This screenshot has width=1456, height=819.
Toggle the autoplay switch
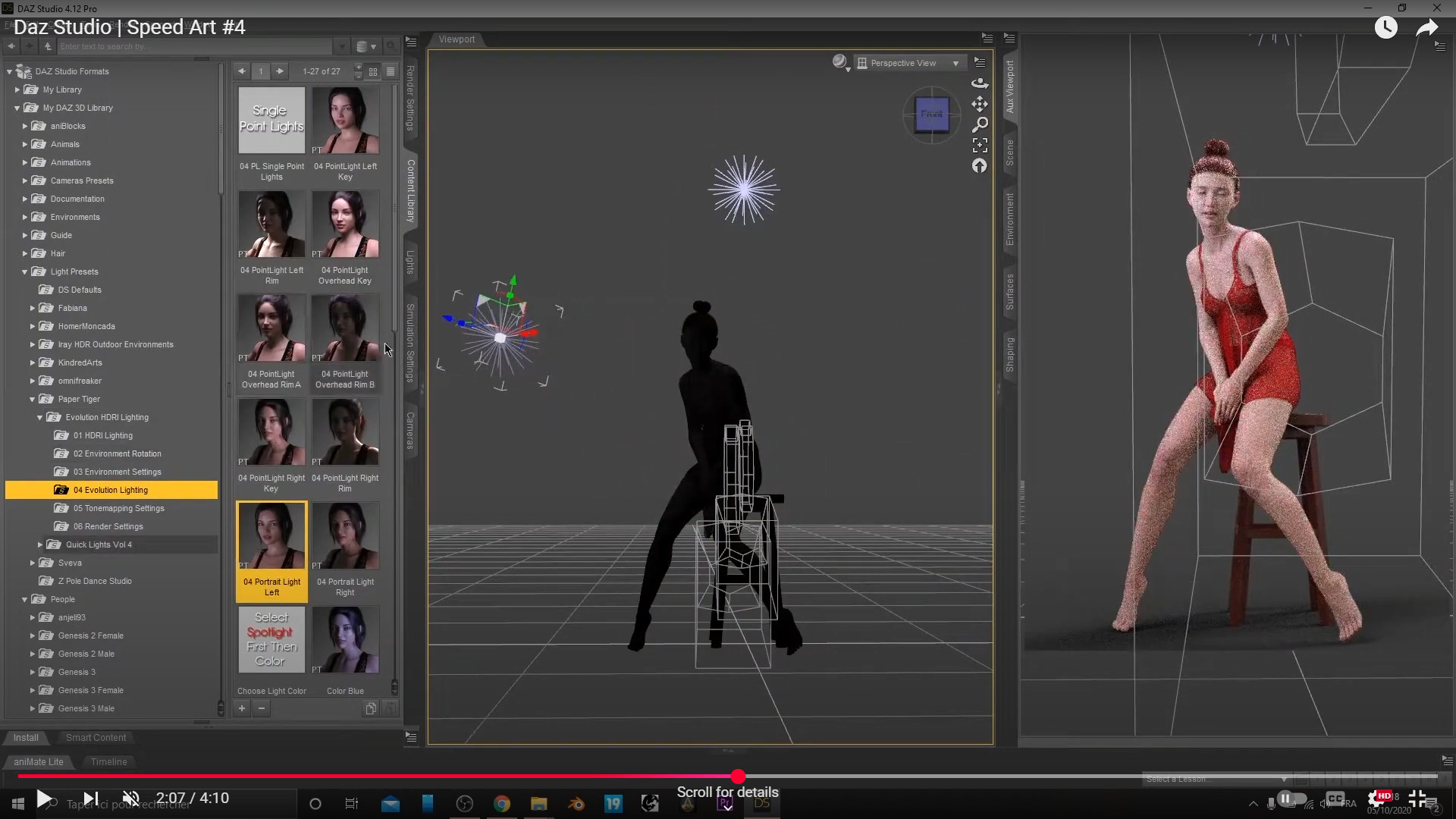tap(1291, 799)
